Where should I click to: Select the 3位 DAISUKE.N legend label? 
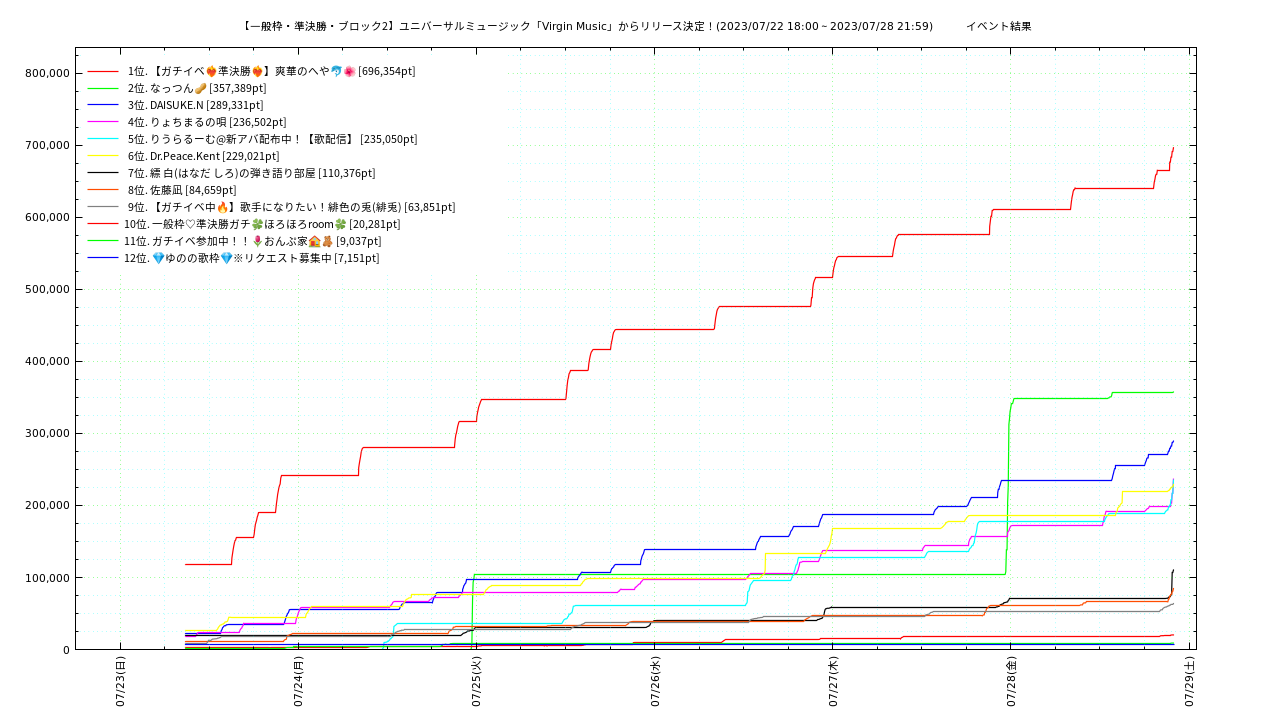coord(195,105)
